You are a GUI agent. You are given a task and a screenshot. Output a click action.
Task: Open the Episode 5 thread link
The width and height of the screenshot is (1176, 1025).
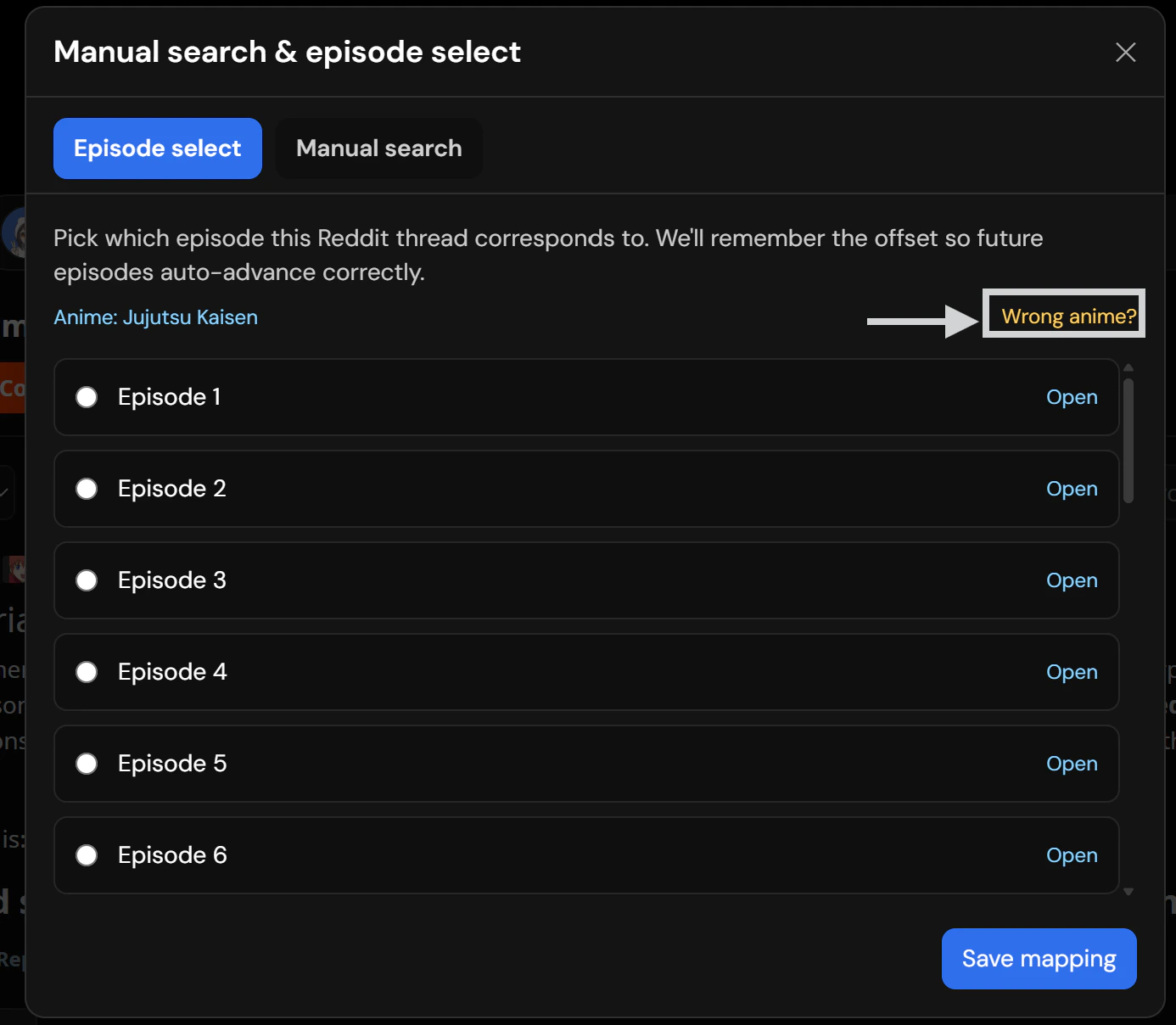click(1072, 764)
